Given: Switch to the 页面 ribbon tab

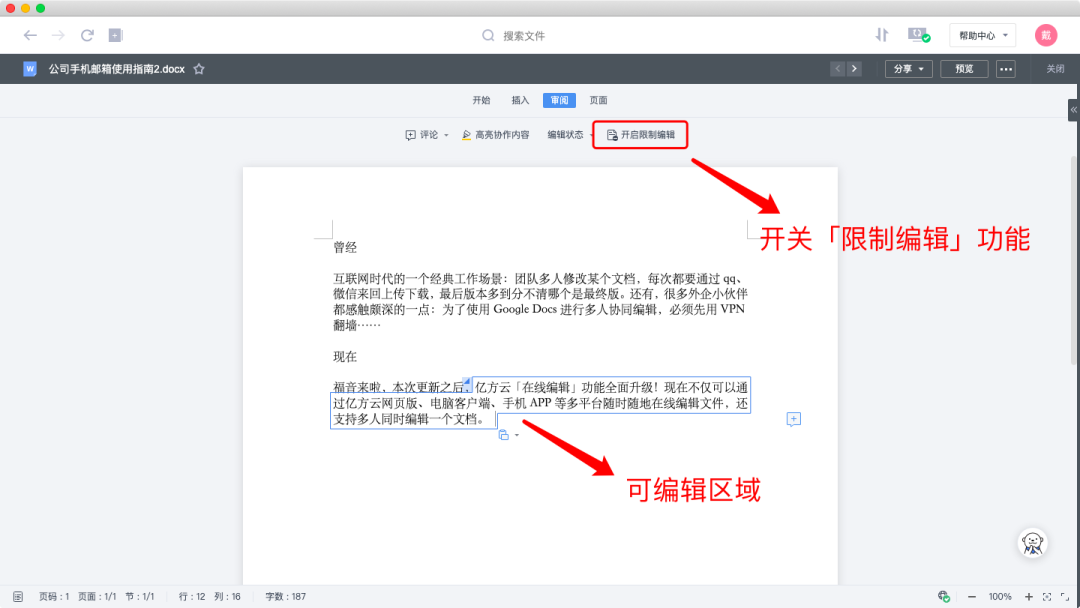Looking at the screenshot, I should 599,100.
